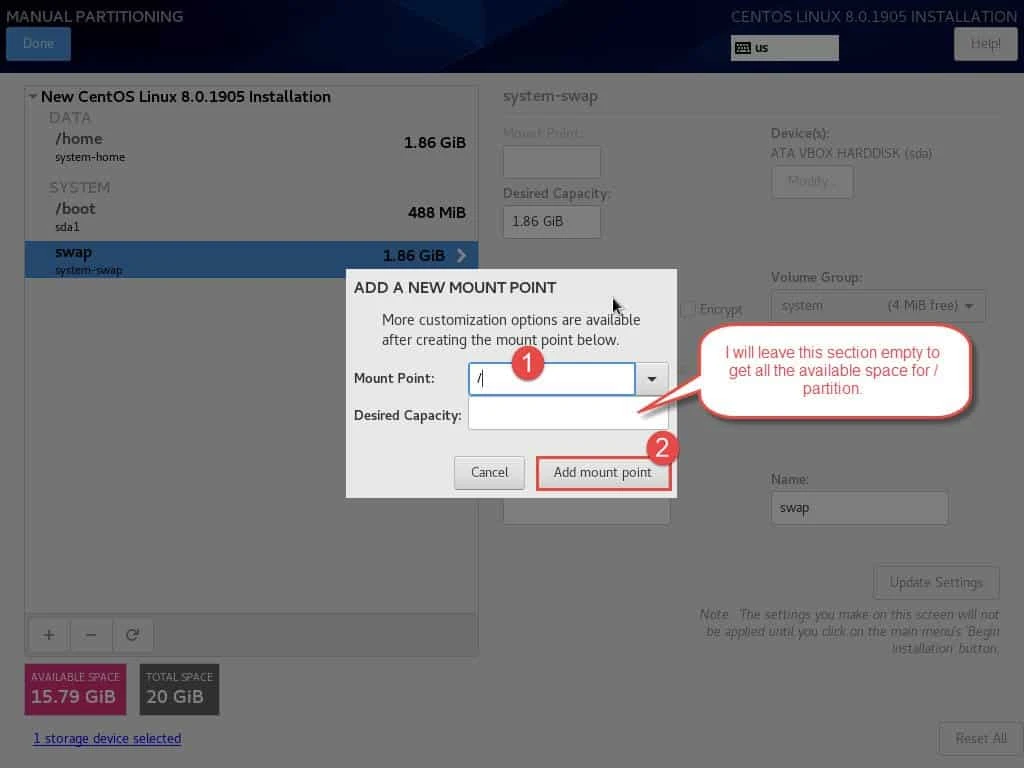This screenshot has height=768, width=1024.
Task: Collapse the New CentOS Linux 8.0.1905 Installation tree
Action: [33, 97]
